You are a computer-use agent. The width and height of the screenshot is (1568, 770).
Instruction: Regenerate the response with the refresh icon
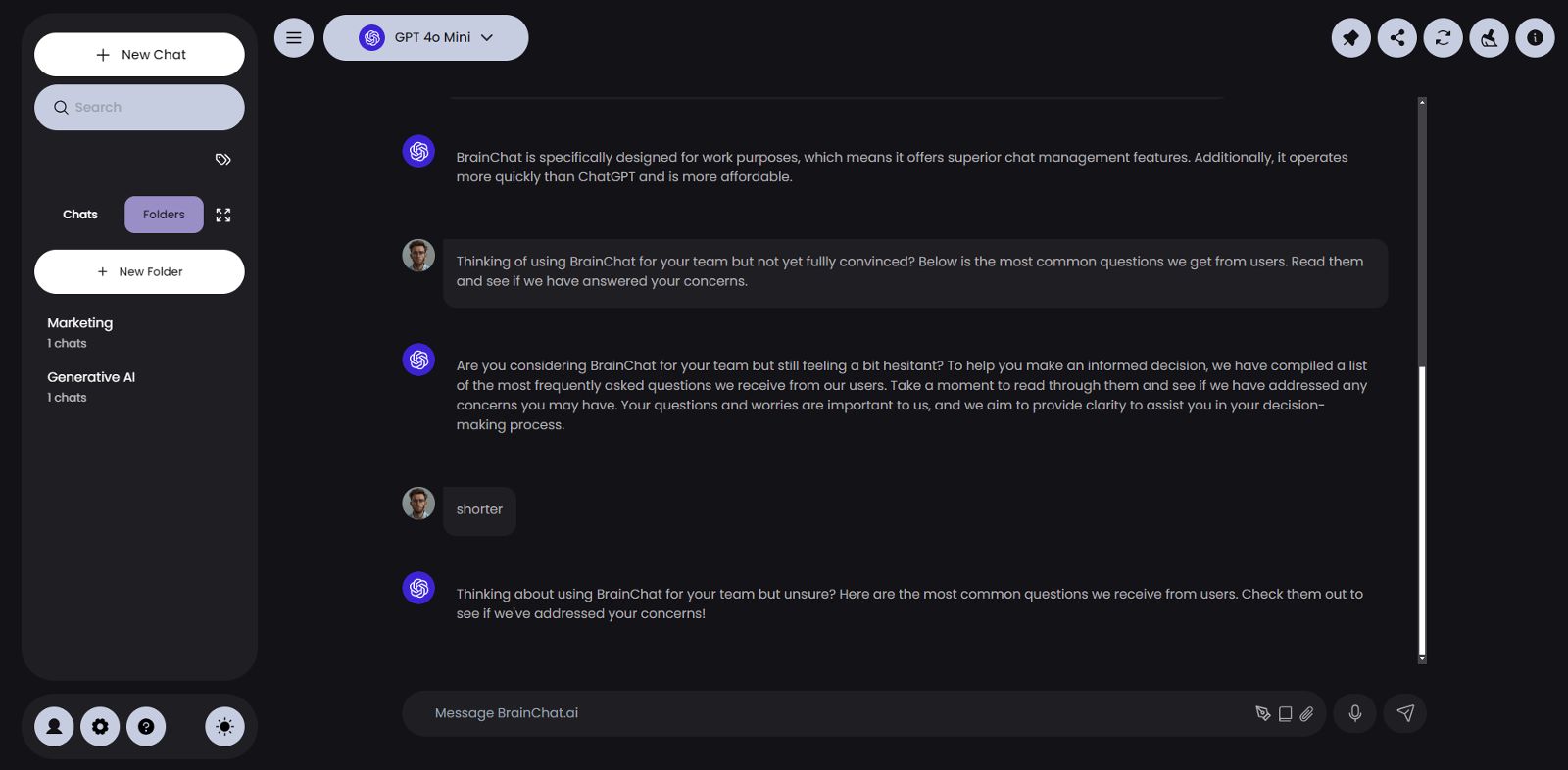pyautogui.click(x=1443, y=37)
